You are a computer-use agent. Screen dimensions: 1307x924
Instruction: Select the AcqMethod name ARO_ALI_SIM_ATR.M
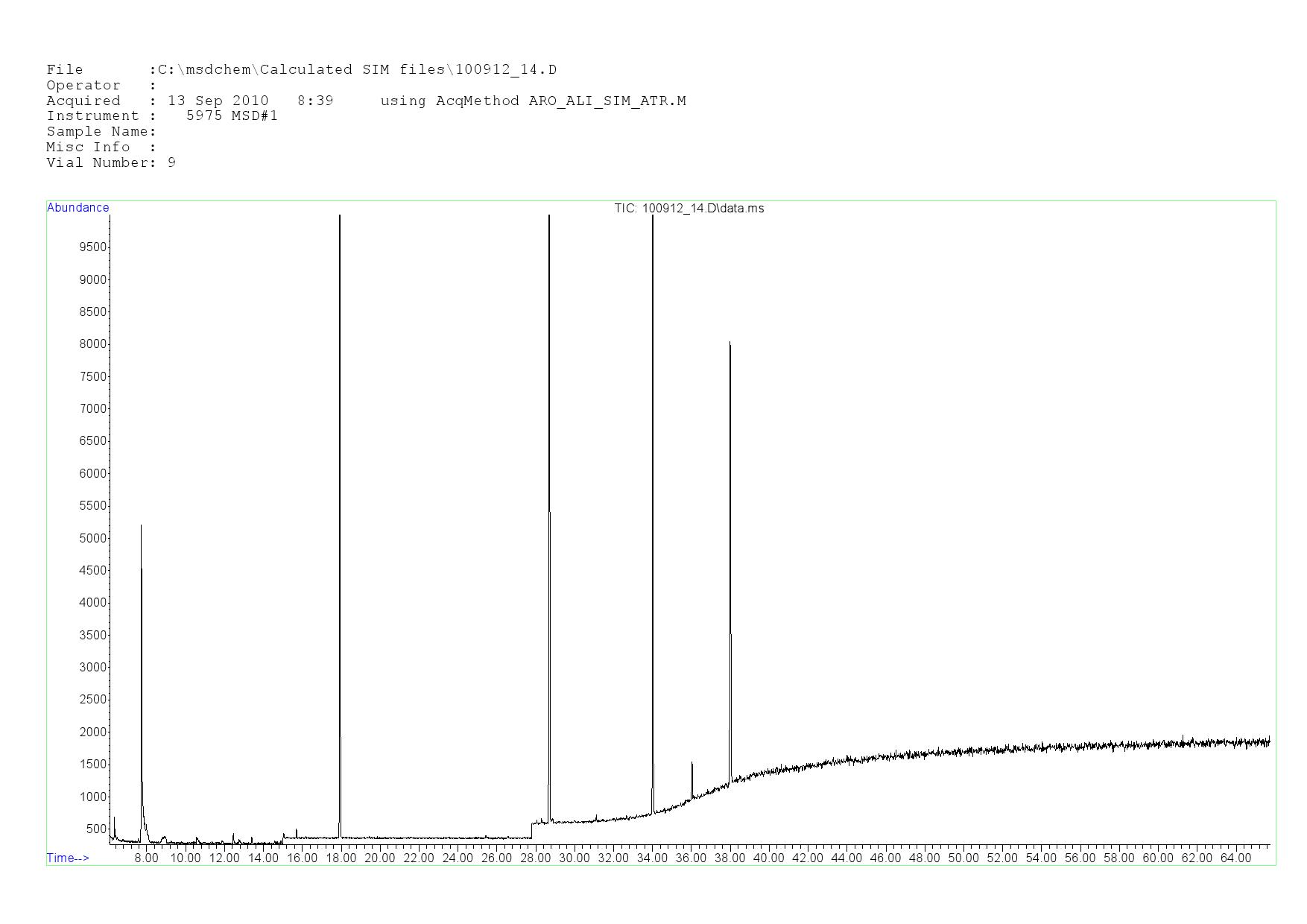607,101
